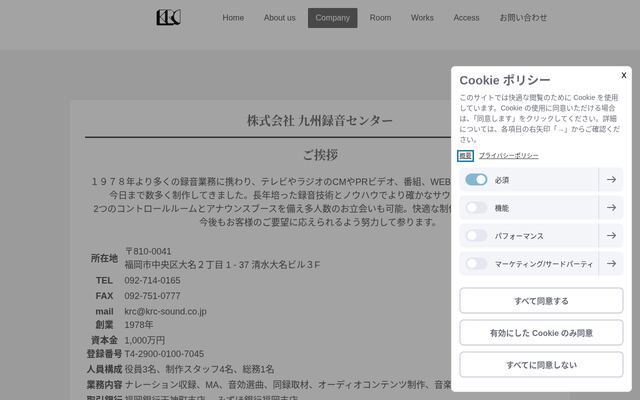
Task: Open お問い合わせ contact page
Action: click(523, 18)
